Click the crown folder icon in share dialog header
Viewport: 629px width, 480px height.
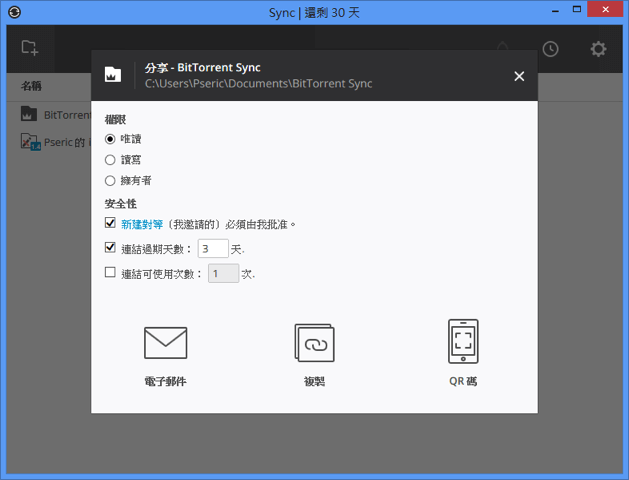[113, 75]
